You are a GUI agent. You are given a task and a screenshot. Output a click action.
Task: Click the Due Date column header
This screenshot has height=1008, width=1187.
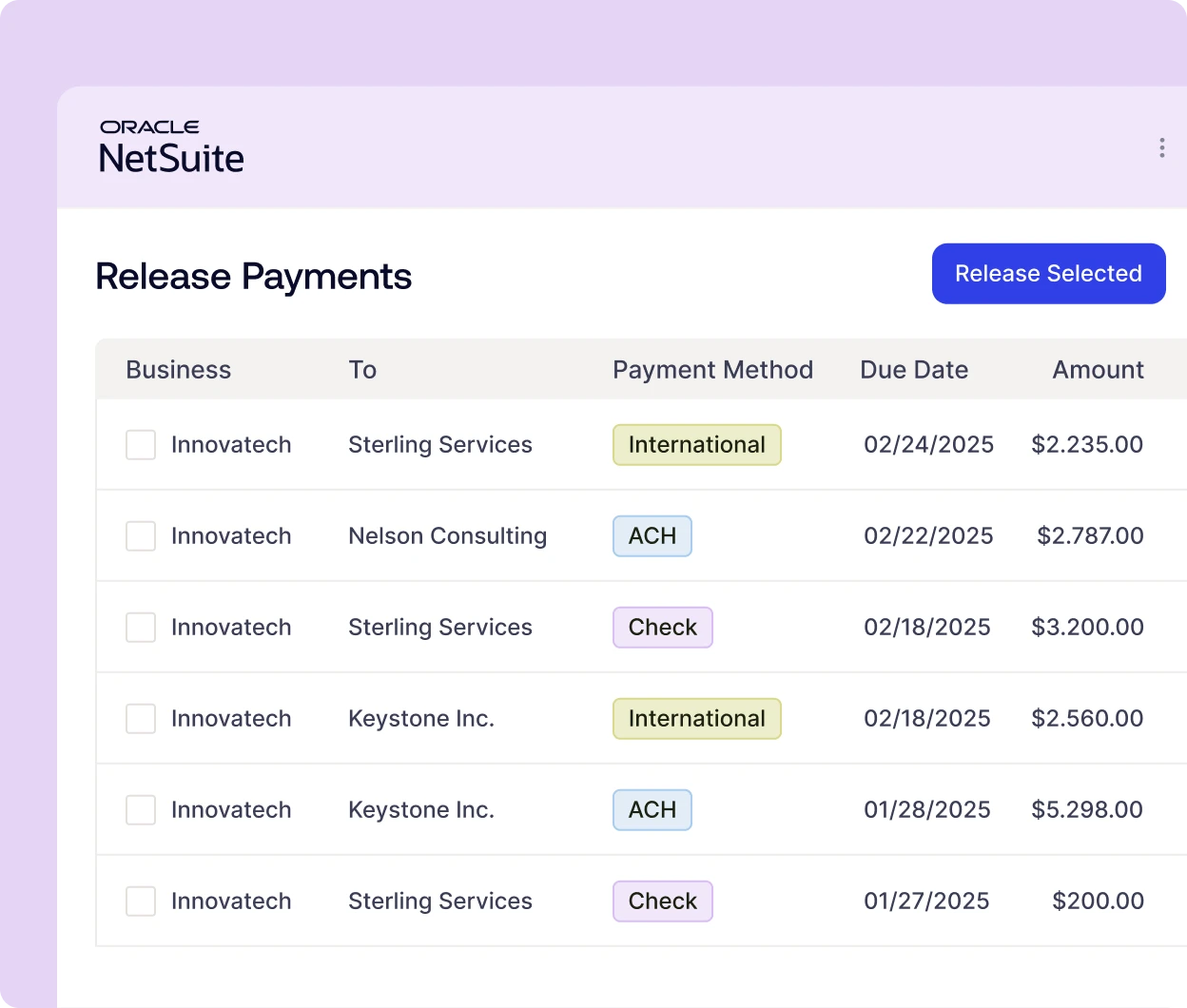coord(914,370)
